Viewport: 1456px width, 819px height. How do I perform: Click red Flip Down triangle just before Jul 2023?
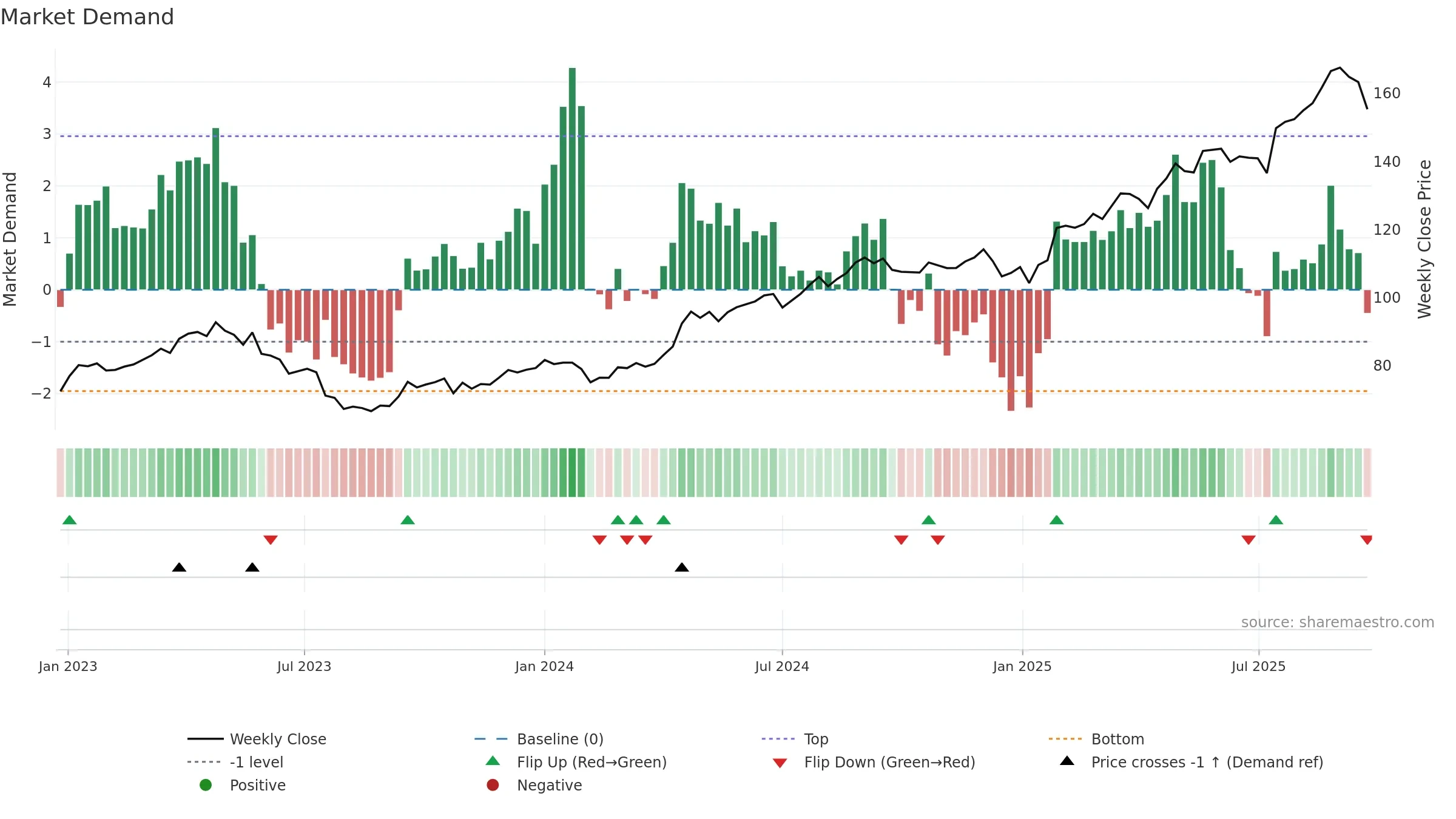271,540
